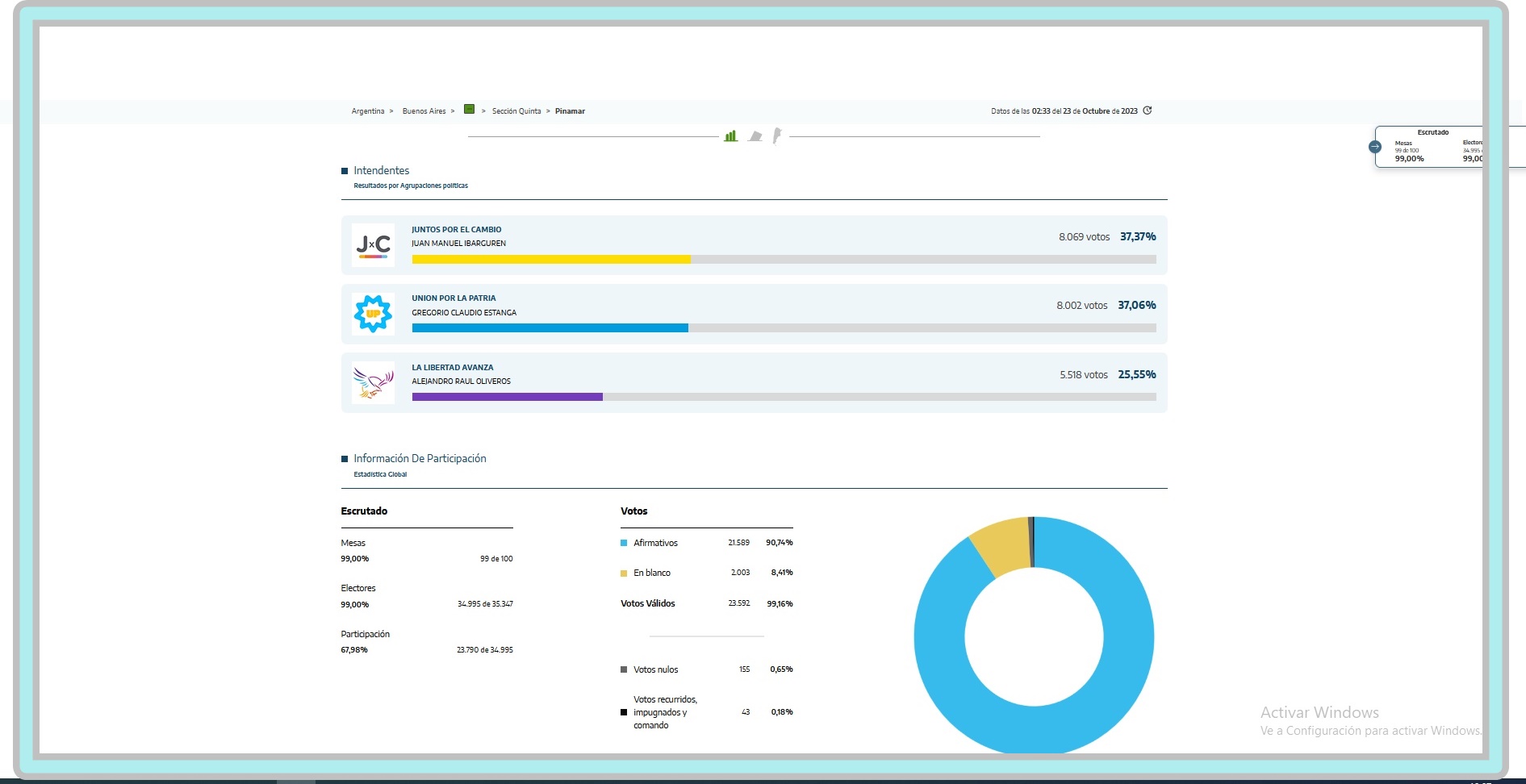Click the Votos Válidos row label
The image size is (1526, 784).
pos(648,603)
